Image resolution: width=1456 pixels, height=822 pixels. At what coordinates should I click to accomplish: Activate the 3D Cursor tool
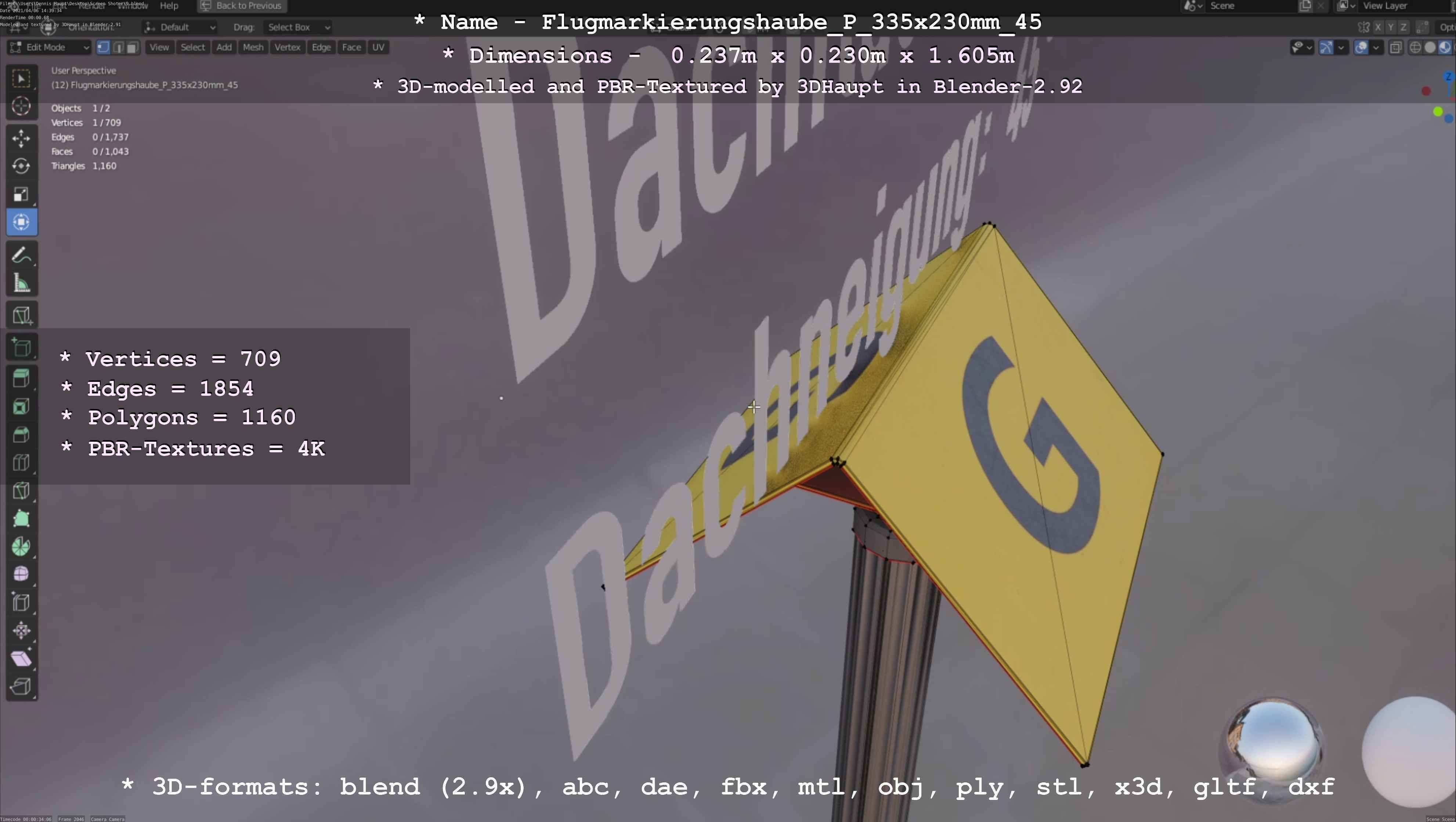click(x=21, y=106)
